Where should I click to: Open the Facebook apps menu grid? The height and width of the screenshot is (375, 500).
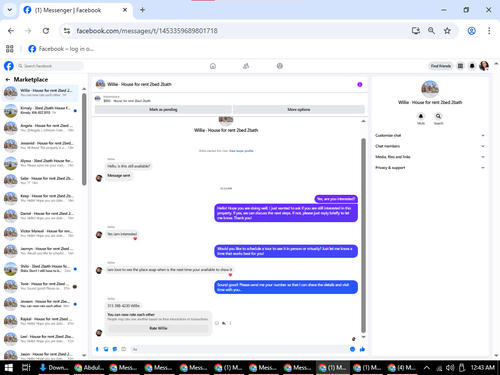coord(460,66)
